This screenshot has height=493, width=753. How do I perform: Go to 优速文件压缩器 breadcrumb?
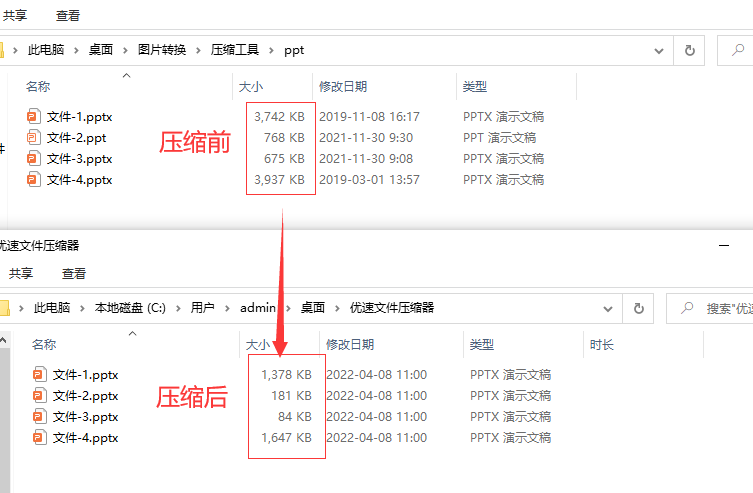click(392, 308)
